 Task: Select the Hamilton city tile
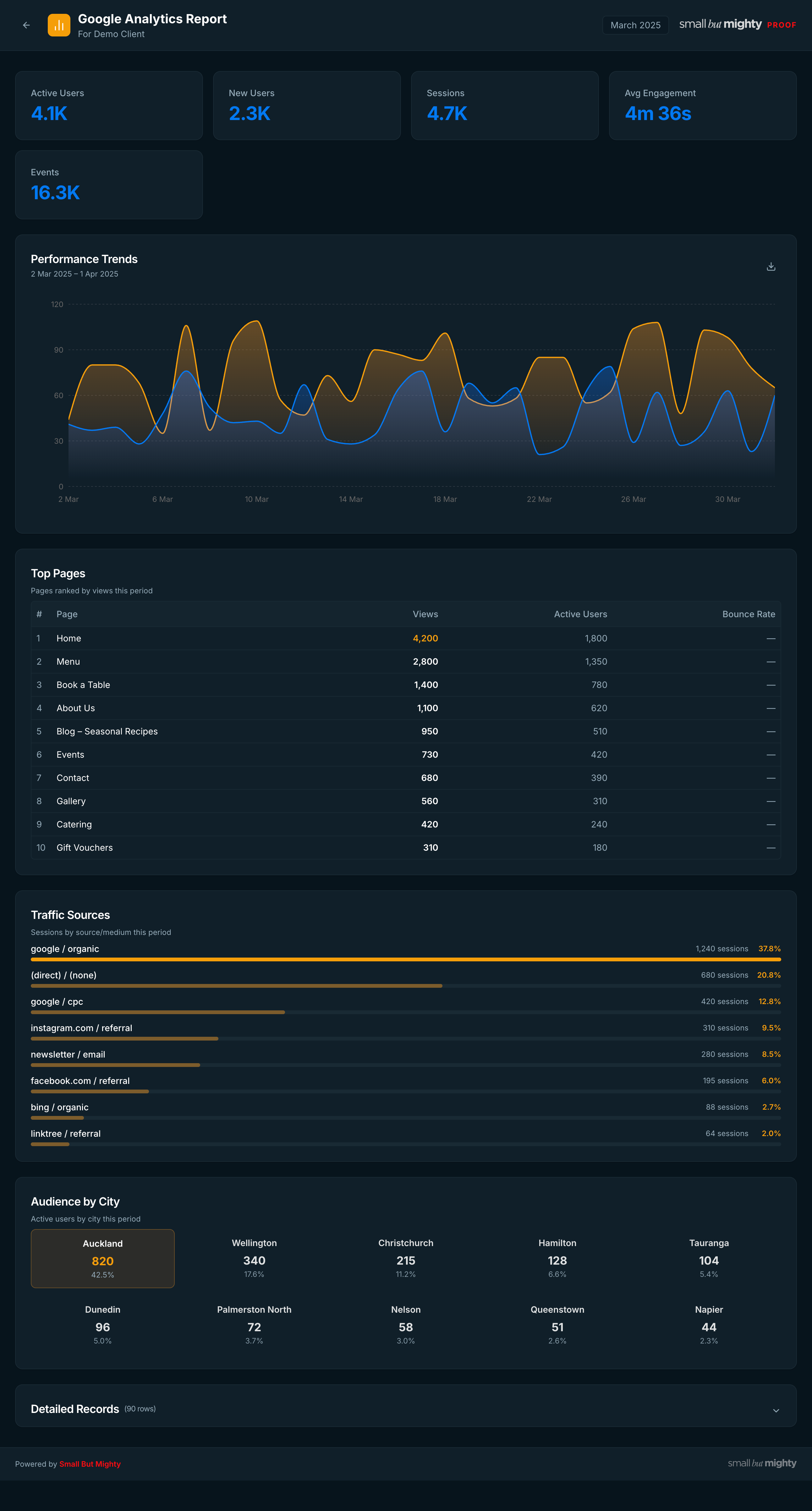(557, 1258)
